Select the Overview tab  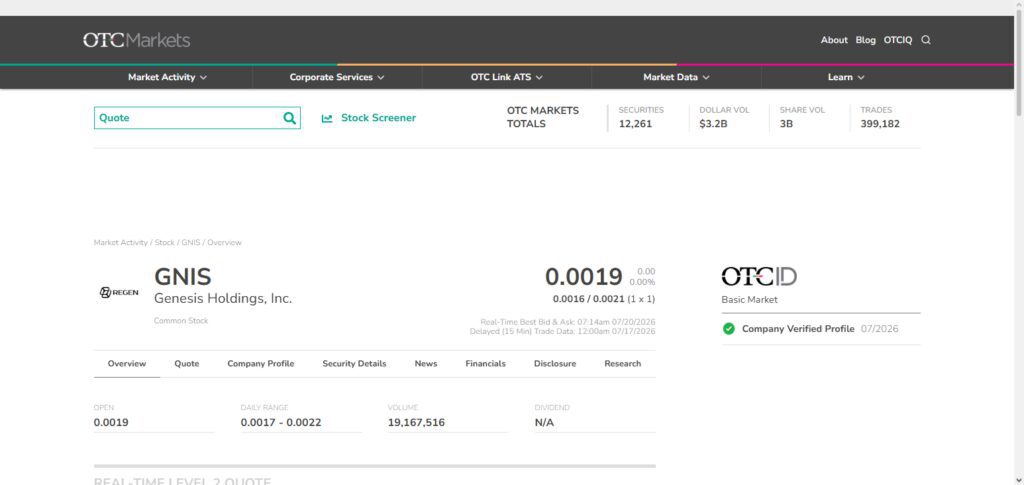click(x=127, y=364)
